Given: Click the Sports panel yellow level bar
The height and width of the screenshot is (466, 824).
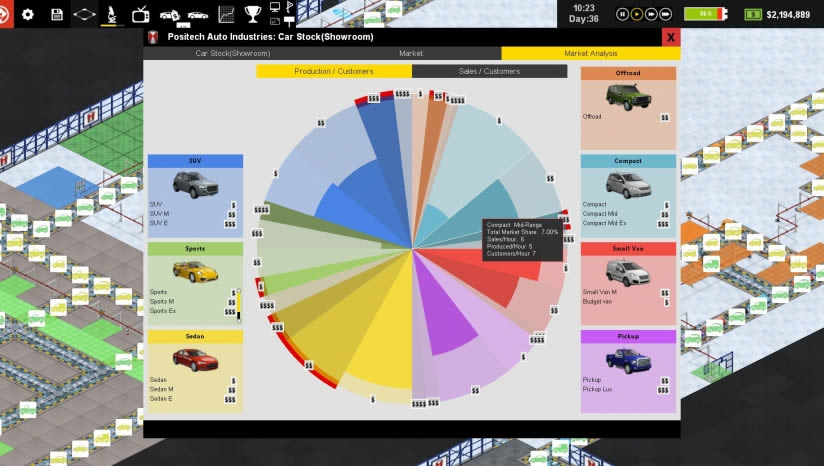Looking at the screenshot, I should pos(239,305).
